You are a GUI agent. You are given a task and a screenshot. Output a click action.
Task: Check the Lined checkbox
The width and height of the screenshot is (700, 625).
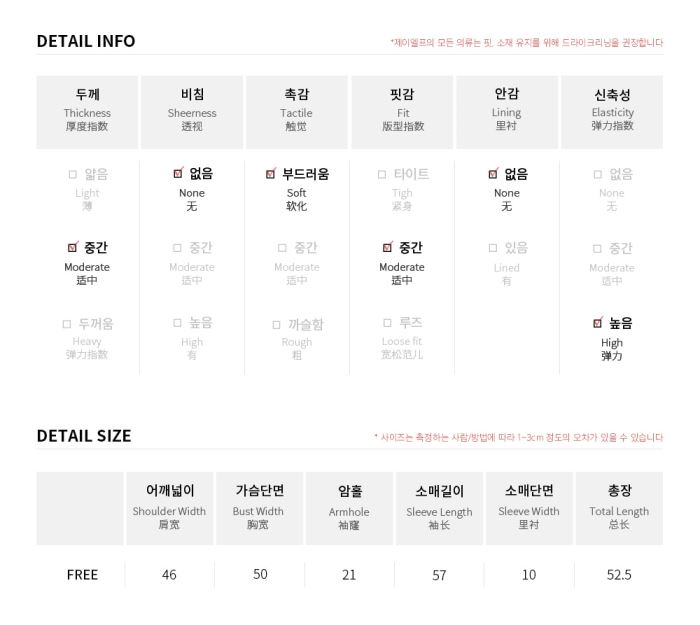point(493,248)
